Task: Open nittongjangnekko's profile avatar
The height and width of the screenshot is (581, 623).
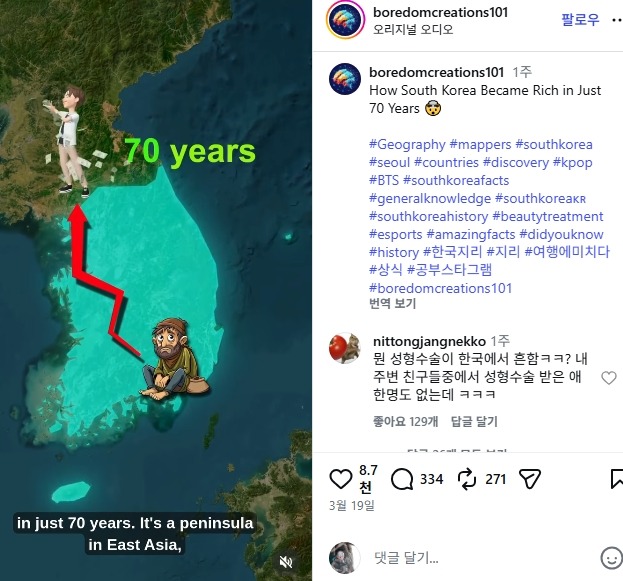Action: pyautogui.click(x=344, y=348)
